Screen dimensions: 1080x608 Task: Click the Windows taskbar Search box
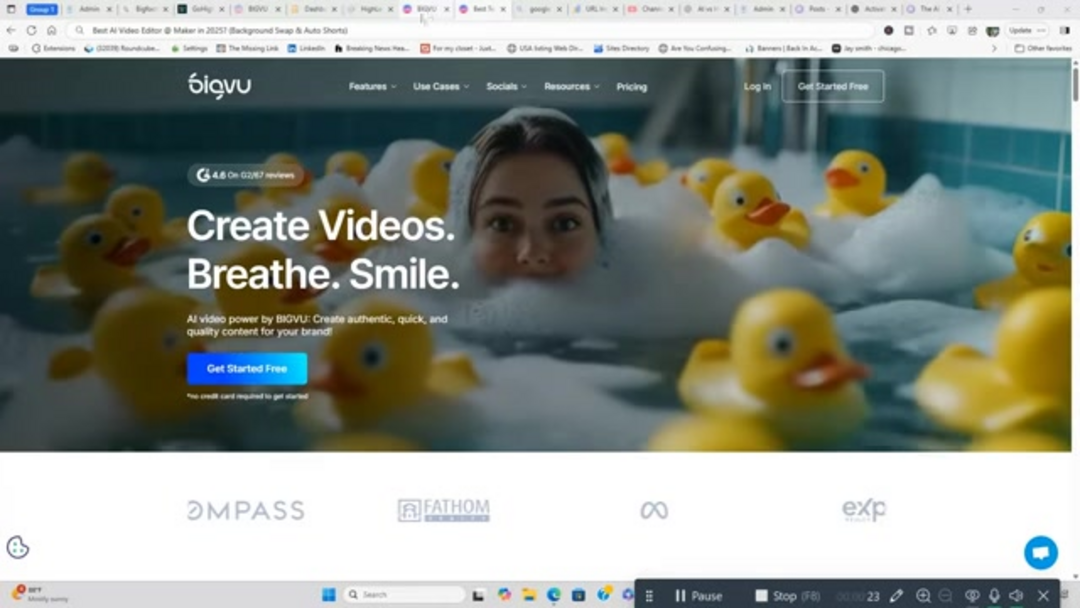(x=405, y=595)
